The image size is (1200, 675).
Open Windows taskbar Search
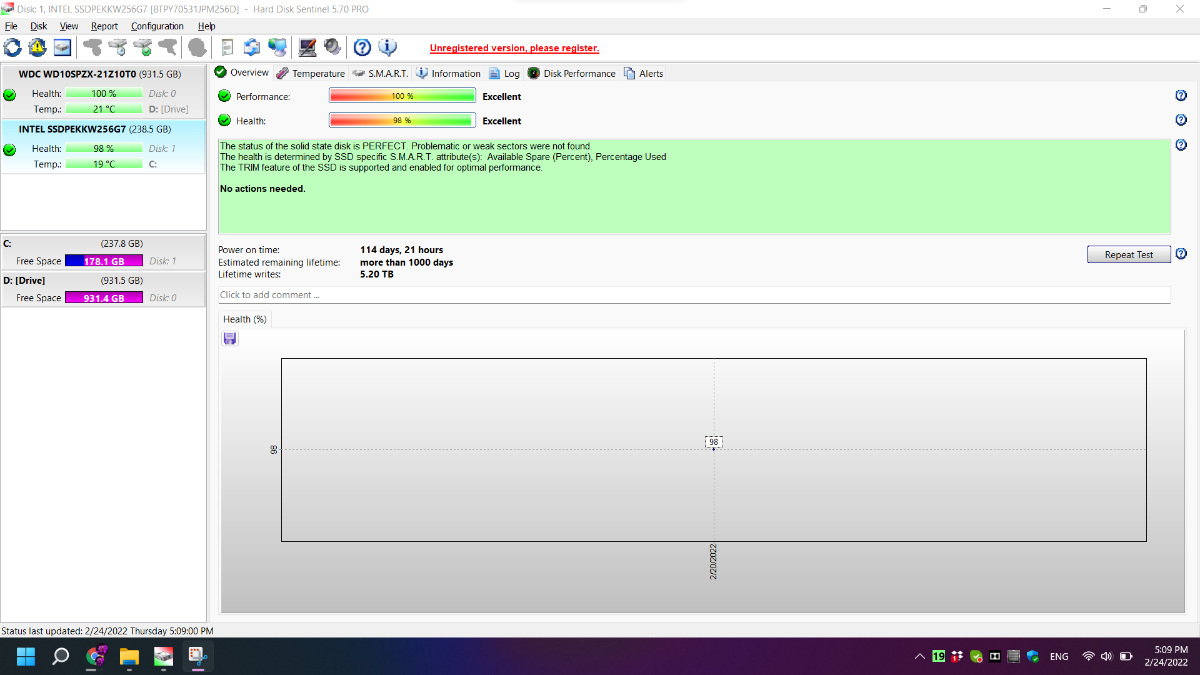(x=60, y=657)
